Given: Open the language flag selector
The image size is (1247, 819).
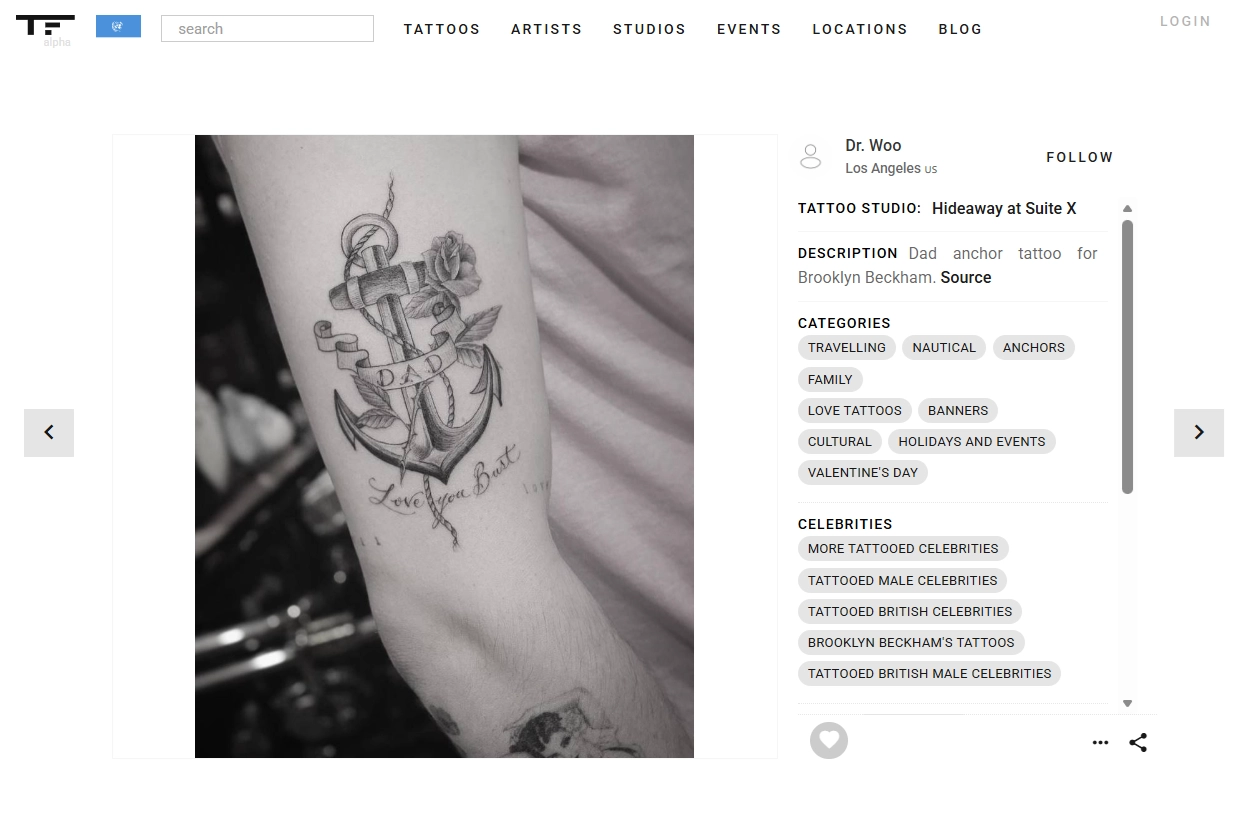Looking at the screenshot, I should tap(118, 27).
